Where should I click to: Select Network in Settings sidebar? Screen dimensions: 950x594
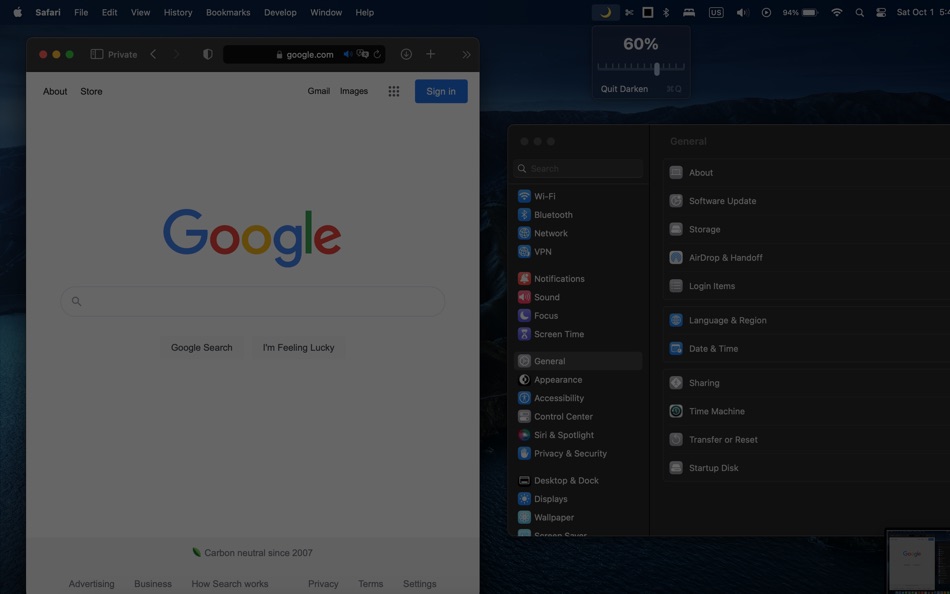(578, 233)
